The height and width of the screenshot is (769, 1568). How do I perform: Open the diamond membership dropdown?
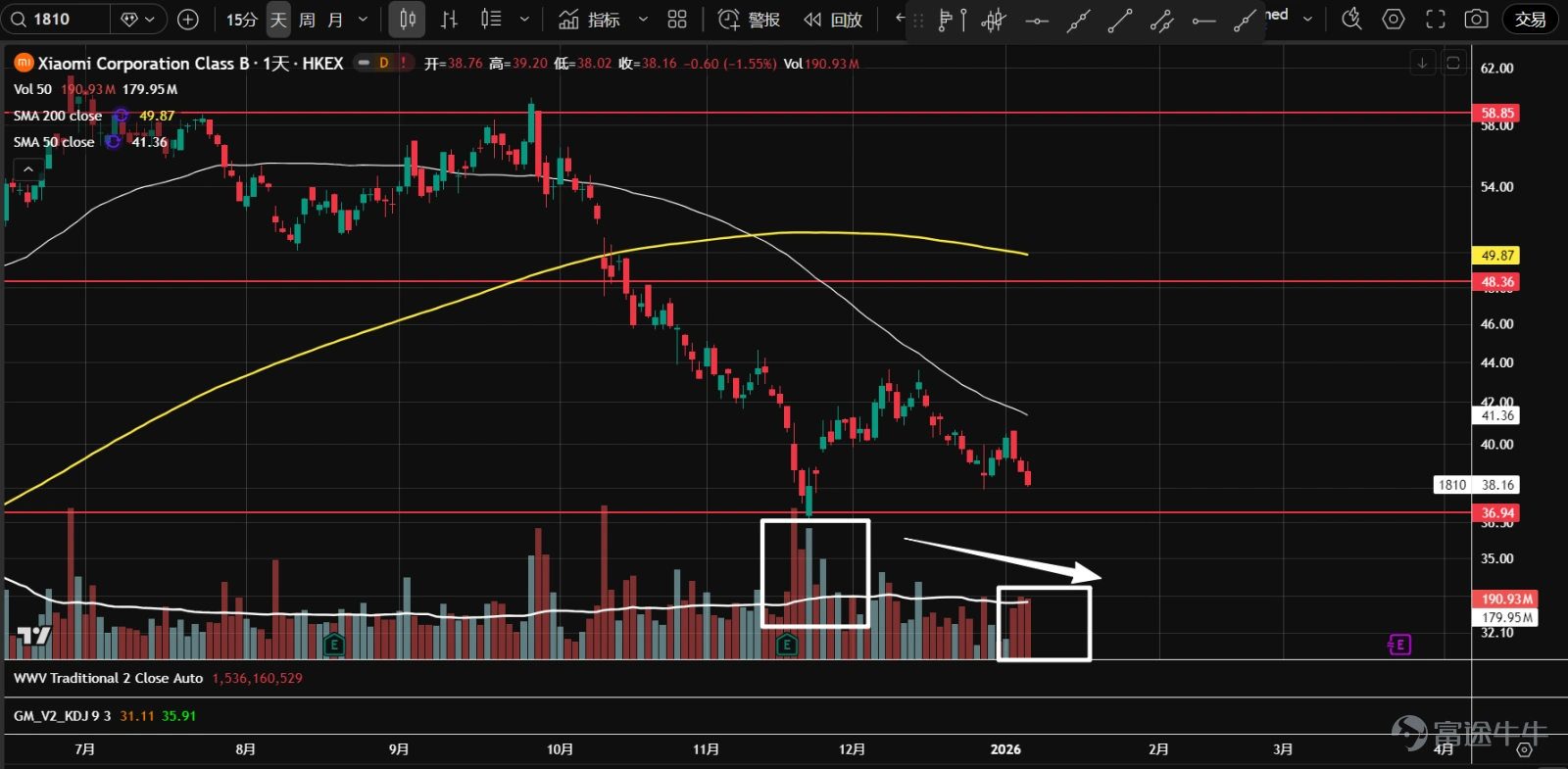pyautogui.click(x=138, y=19)
